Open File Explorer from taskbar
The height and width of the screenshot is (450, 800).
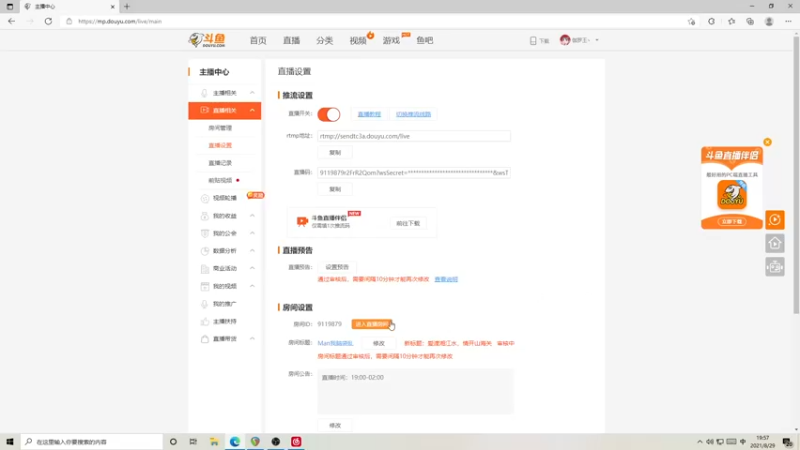(x=214, y=441)
